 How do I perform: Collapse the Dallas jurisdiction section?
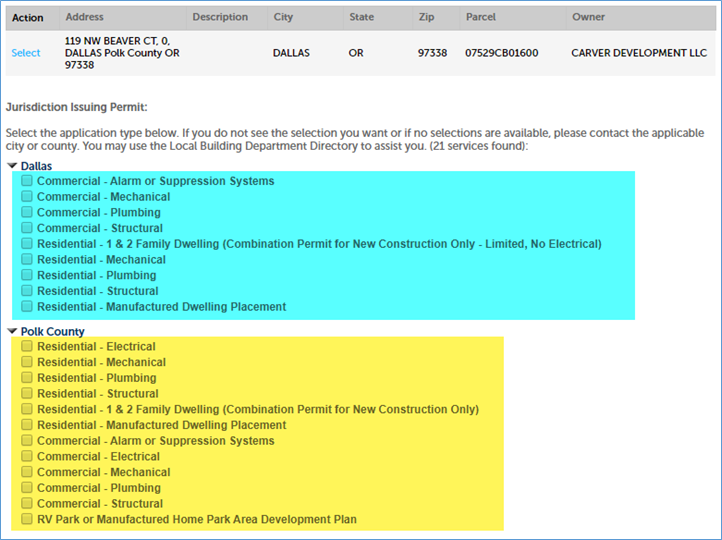click(12, 166)
